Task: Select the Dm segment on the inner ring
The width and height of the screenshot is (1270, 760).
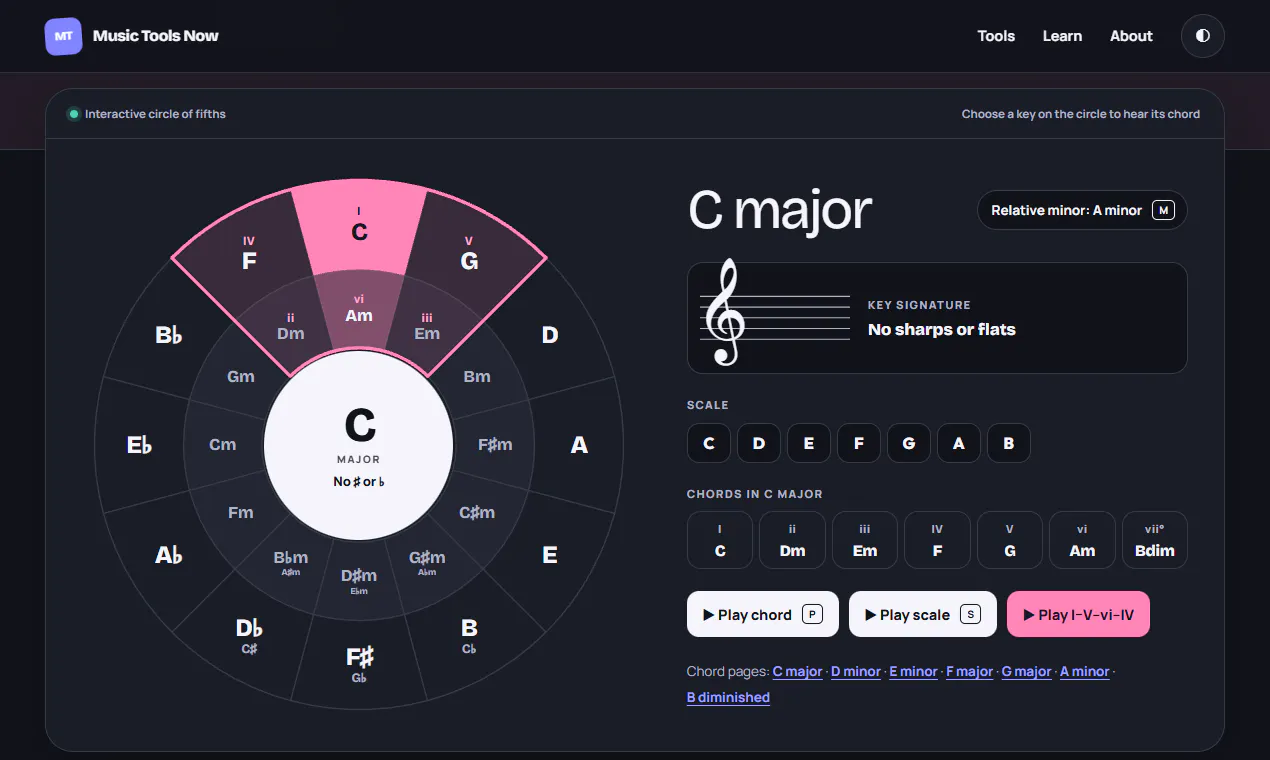Action: coord(291,328)
